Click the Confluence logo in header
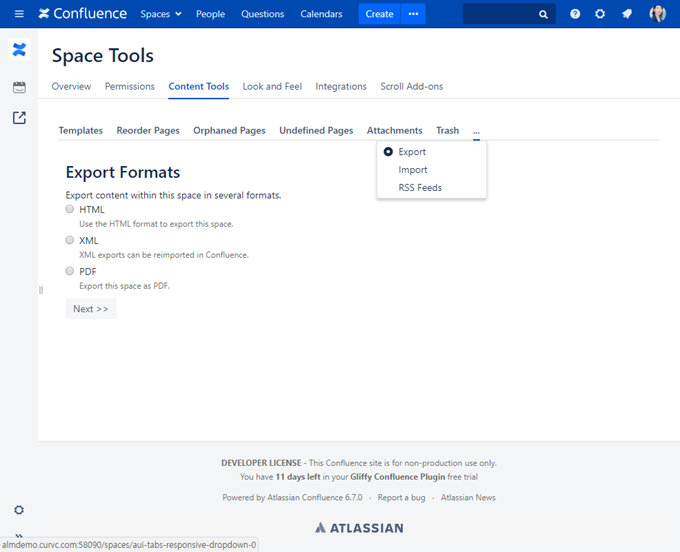680x552 pixels. point(83,14)
